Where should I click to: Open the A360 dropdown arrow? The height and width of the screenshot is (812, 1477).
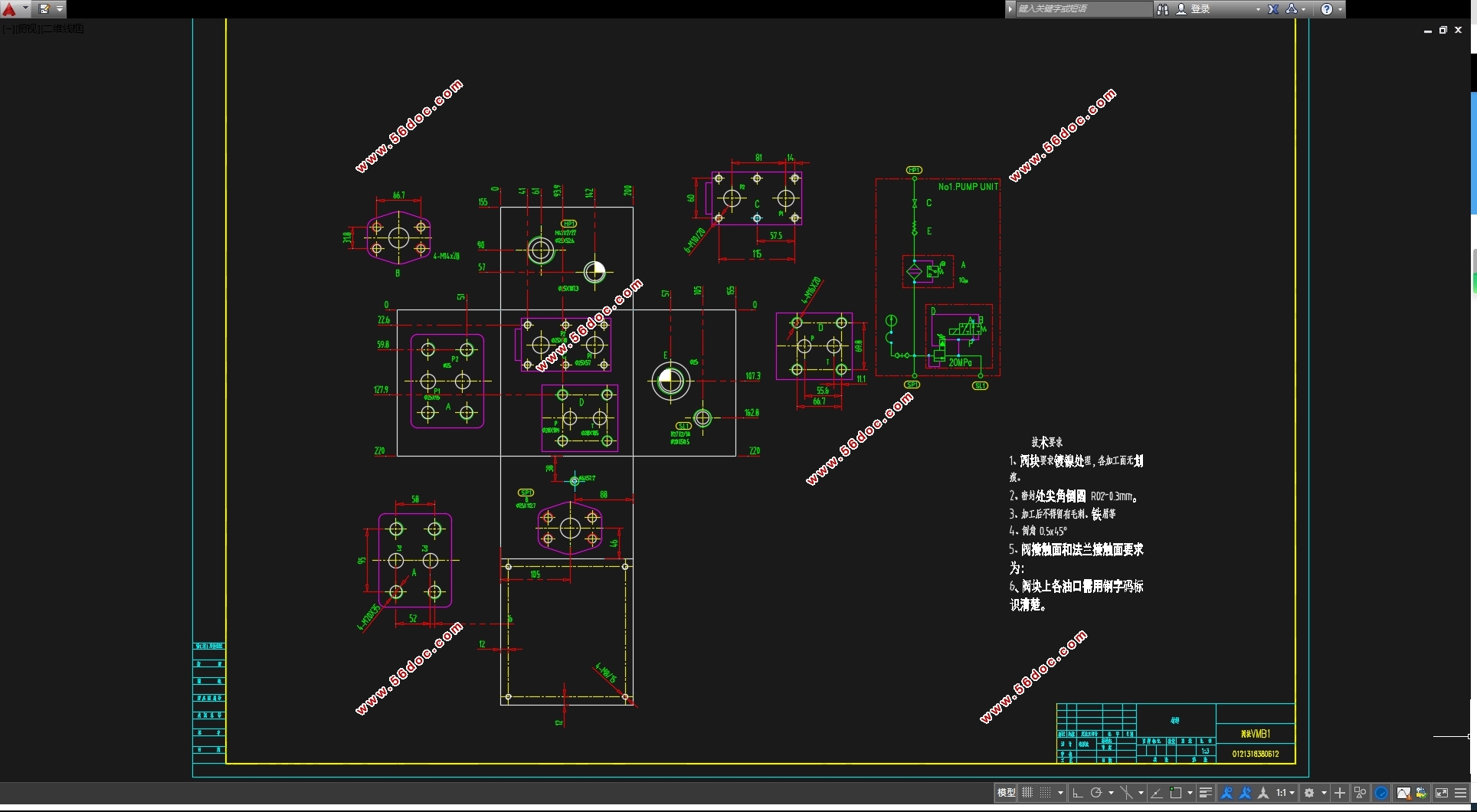(x=1303, y=9)
